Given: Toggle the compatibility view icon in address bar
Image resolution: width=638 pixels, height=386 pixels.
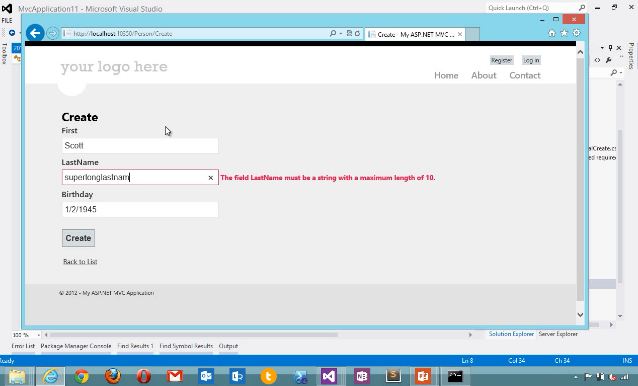Looking at the screenshot, I should pos(349,33).
